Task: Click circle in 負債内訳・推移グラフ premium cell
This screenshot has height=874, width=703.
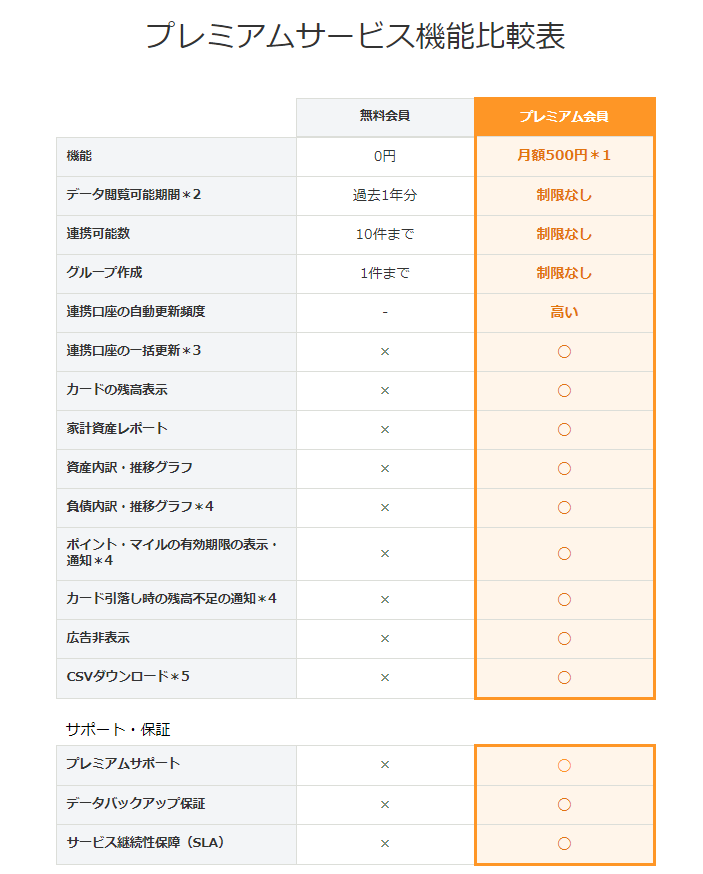Action: click(564, 508)
